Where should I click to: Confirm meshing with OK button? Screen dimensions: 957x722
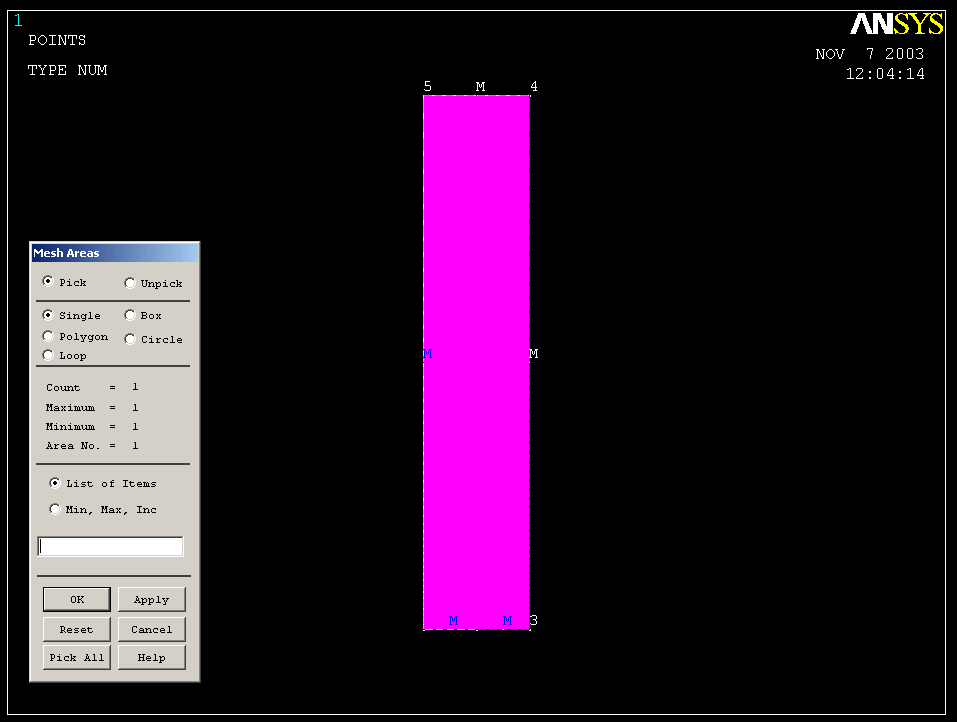[77, 599]
